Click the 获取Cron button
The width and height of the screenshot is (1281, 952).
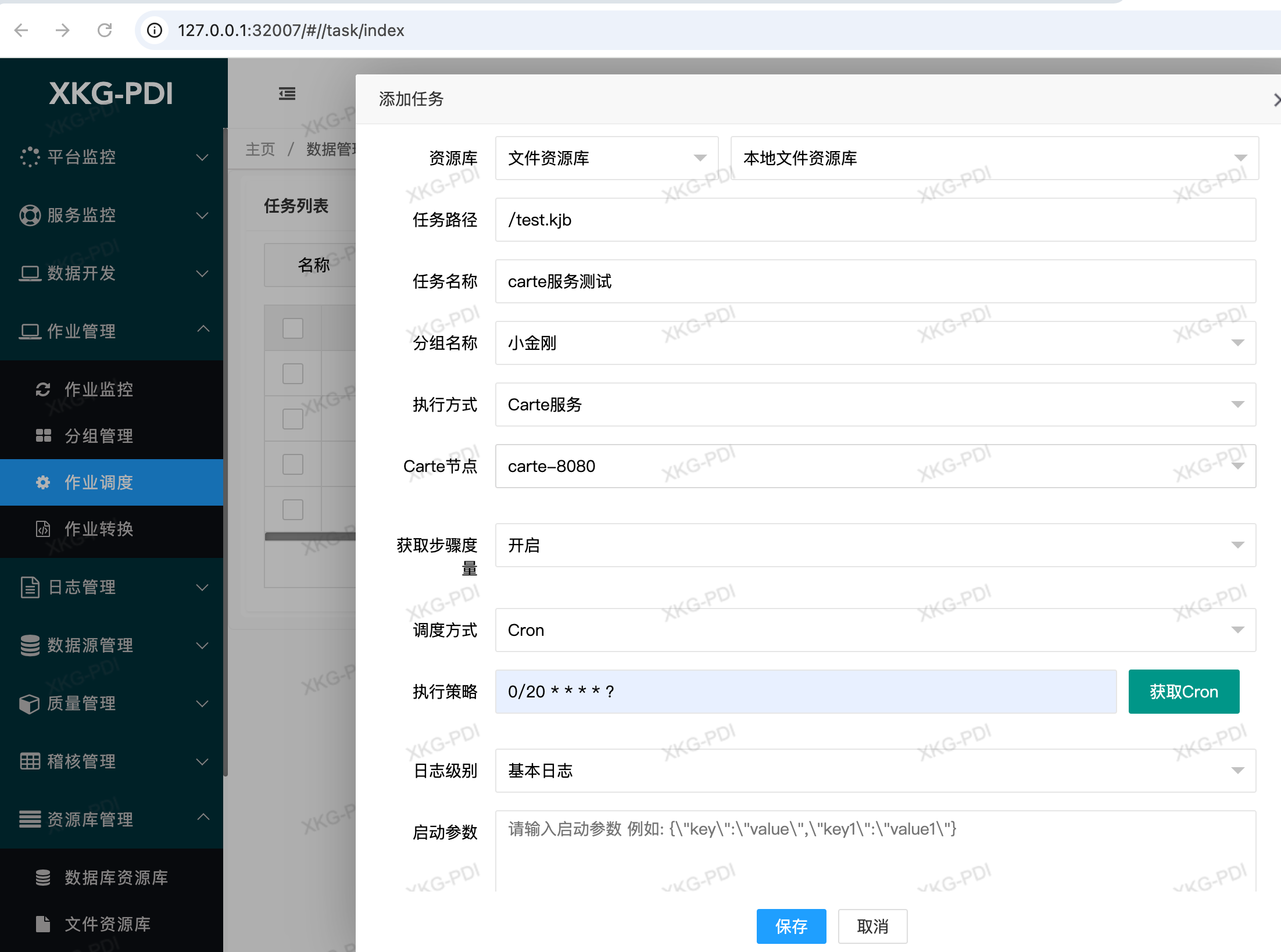[1183, 691]
